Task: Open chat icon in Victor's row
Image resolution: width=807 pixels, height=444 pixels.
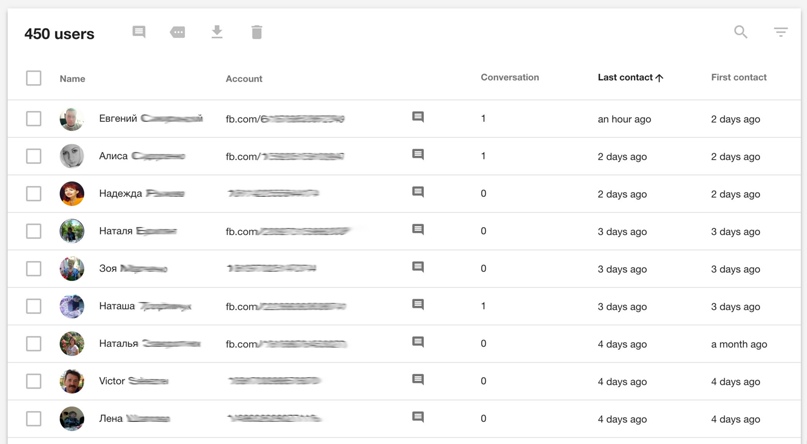Action: pos(418,380)
